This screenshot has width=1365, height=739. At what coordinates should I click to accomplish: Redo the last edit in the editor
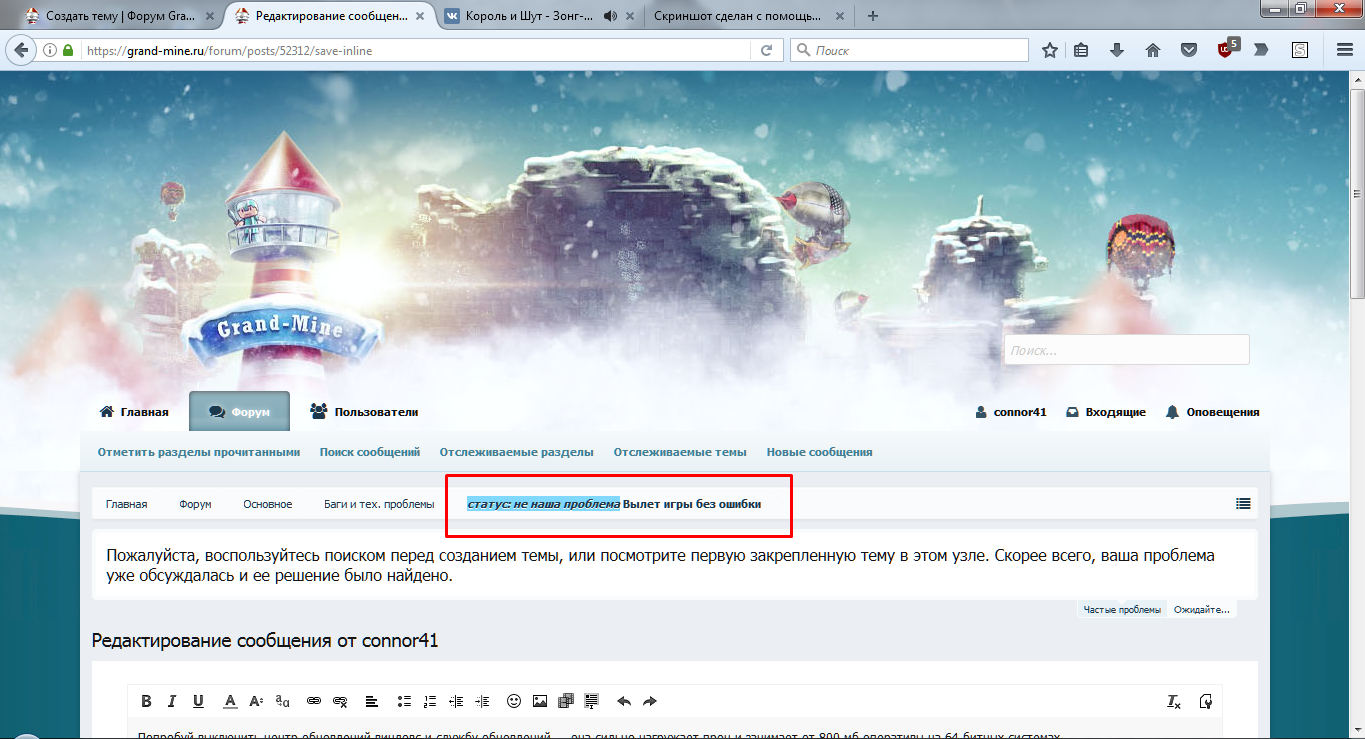pos(650,701)
